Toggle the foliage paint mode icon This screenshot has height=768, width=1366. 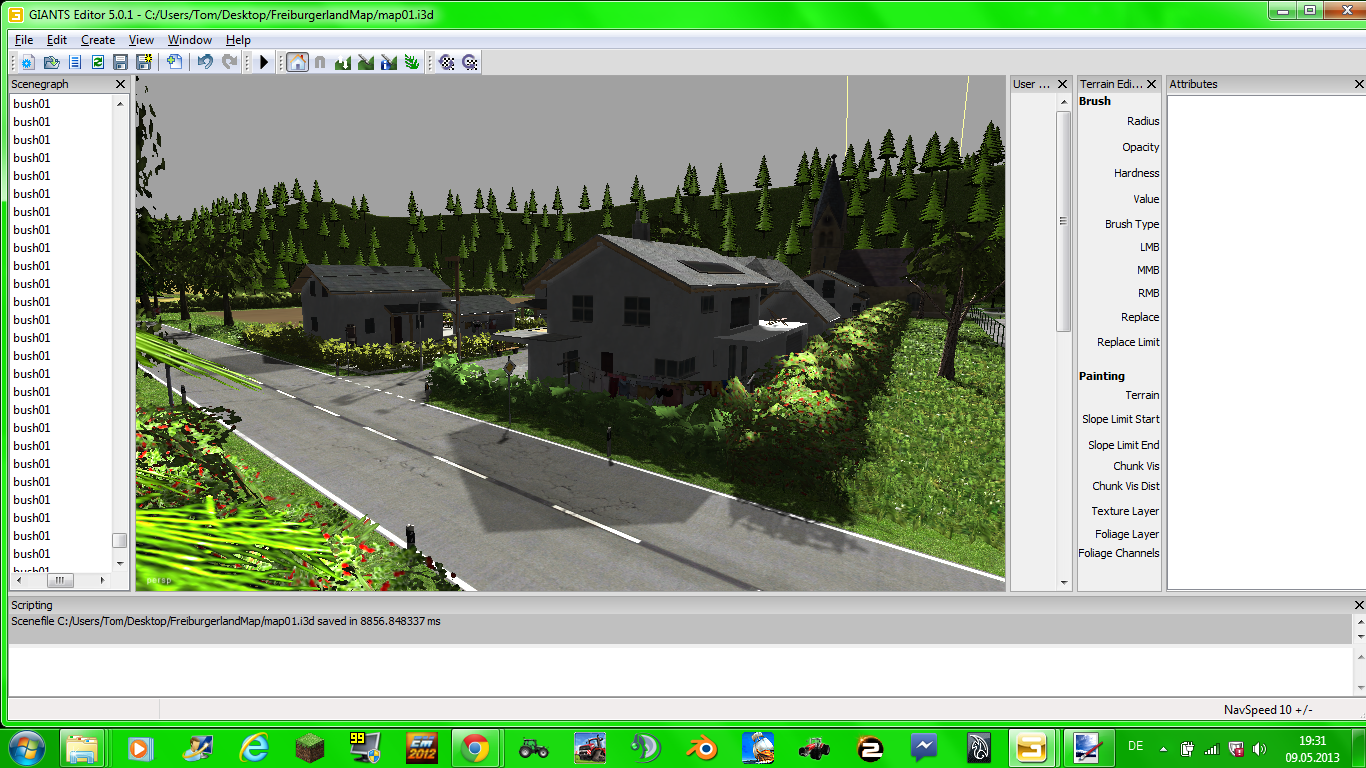(x=412, y=62)
